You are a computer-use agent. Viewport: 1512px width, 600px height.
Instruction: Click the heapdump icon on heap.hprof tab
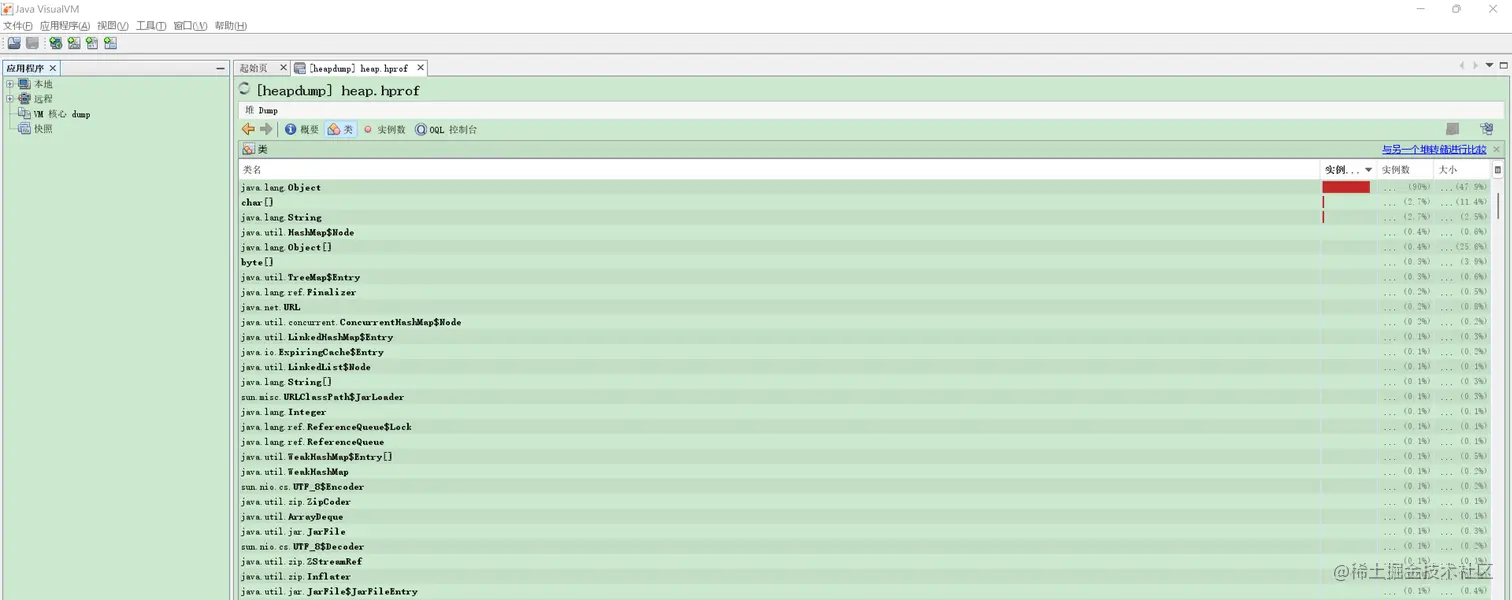point(300,68)
